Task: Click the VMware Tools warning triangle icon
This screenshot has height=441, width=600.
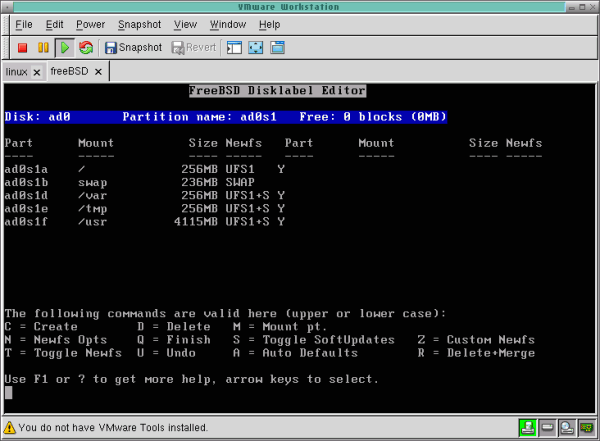Action: click(x=10, y=428)
